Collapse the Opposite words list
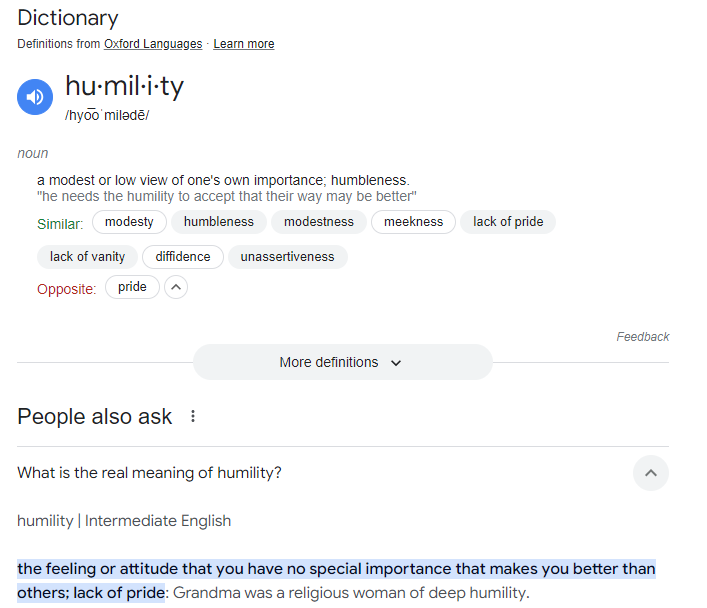This screenshot has width=707, height=608. coord(176,288)
